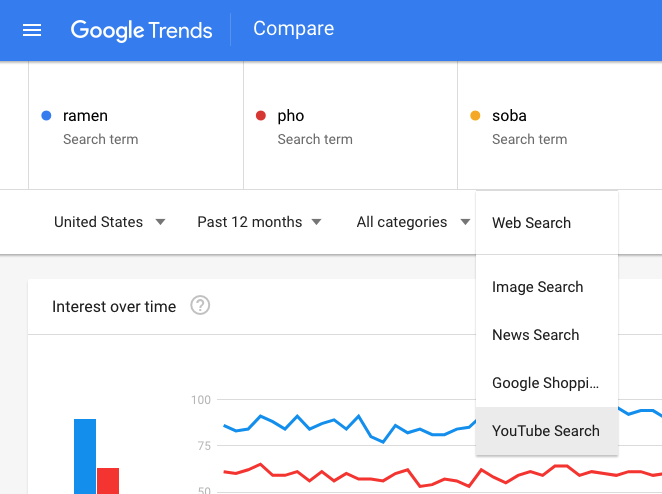Screen dimensions: 662x494
Task: Choose YouTube Search option
Action: click(545, 431)
